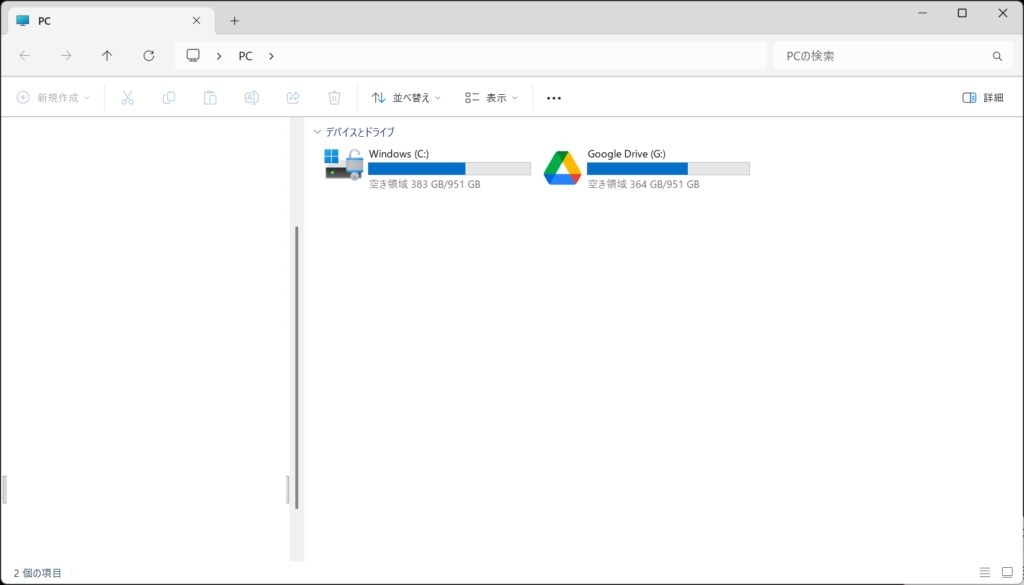
Task: Collapse the デバイスとドライブ group
Action: tap(317, 132)
